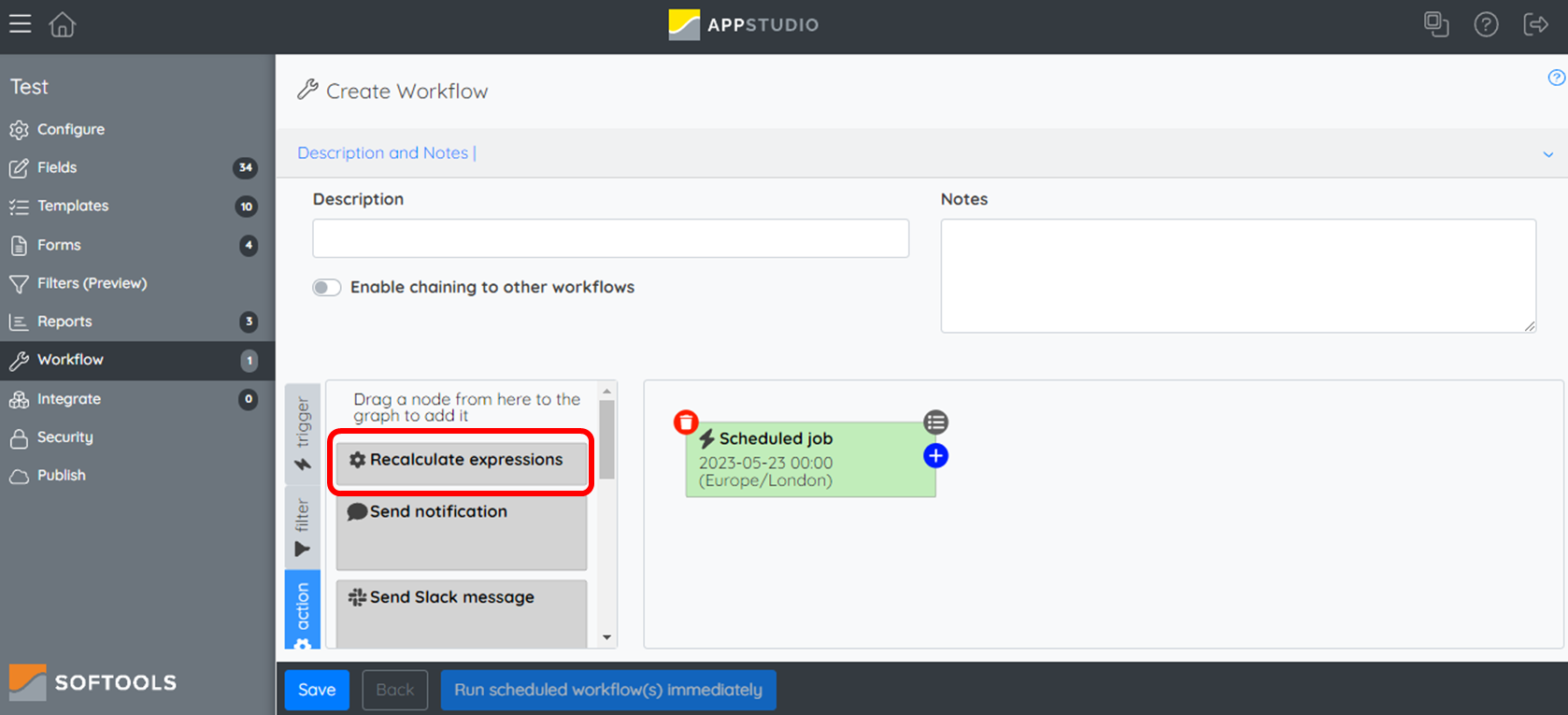Click the Templates list icon
The image size is (1568, 715).
(x=19, y=207)
